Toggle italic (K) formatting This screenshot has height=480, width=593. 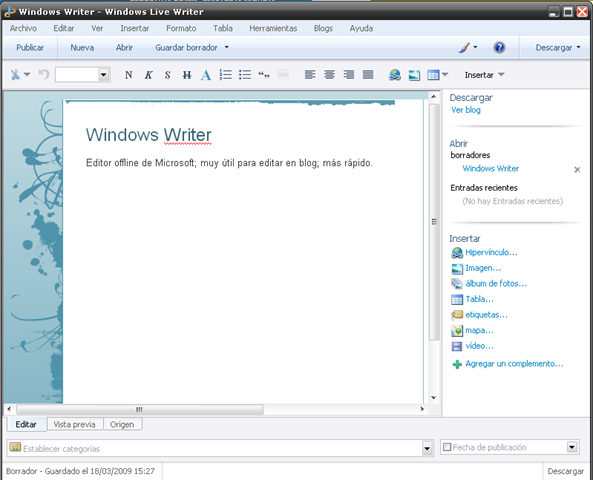coord(148,75)
